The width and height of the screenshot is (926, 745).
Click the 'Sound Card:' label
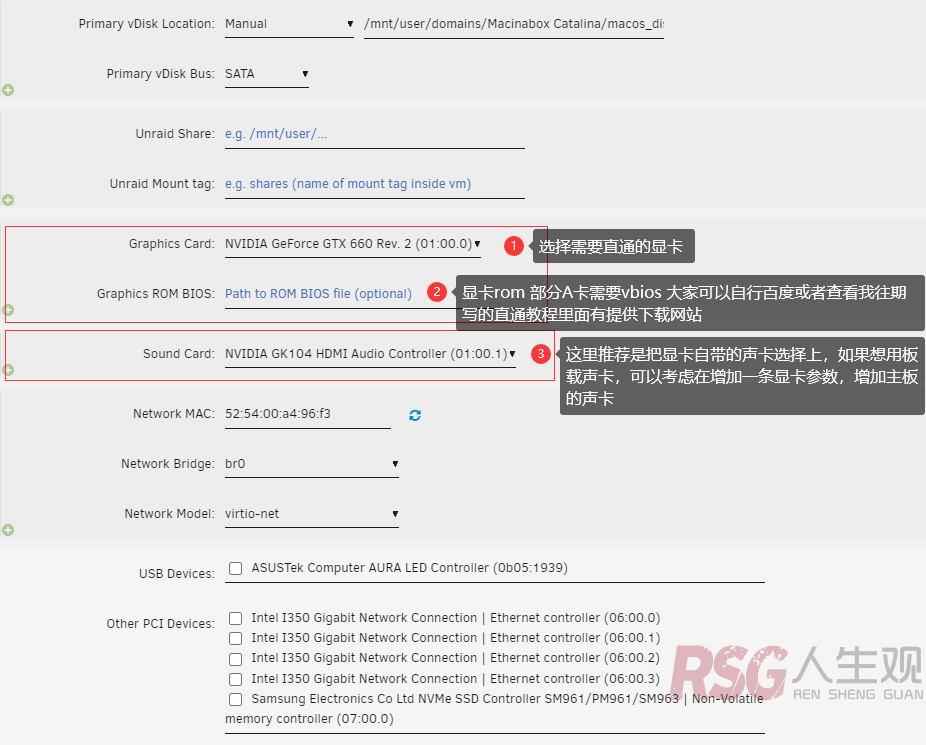pos(179,354)
